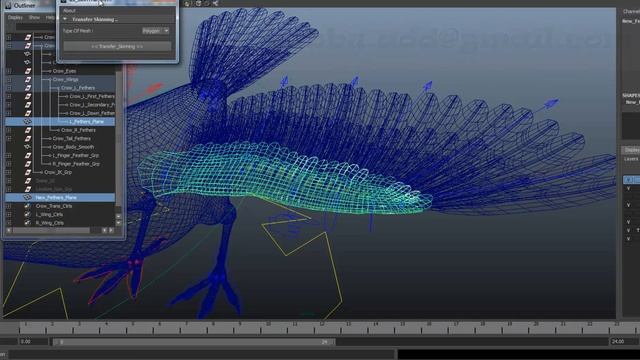Image resolution: width=640 pixels, height=360 pixels.
Task: Collapse the Crow_Wings row expander
Action: tap(9, 80)
